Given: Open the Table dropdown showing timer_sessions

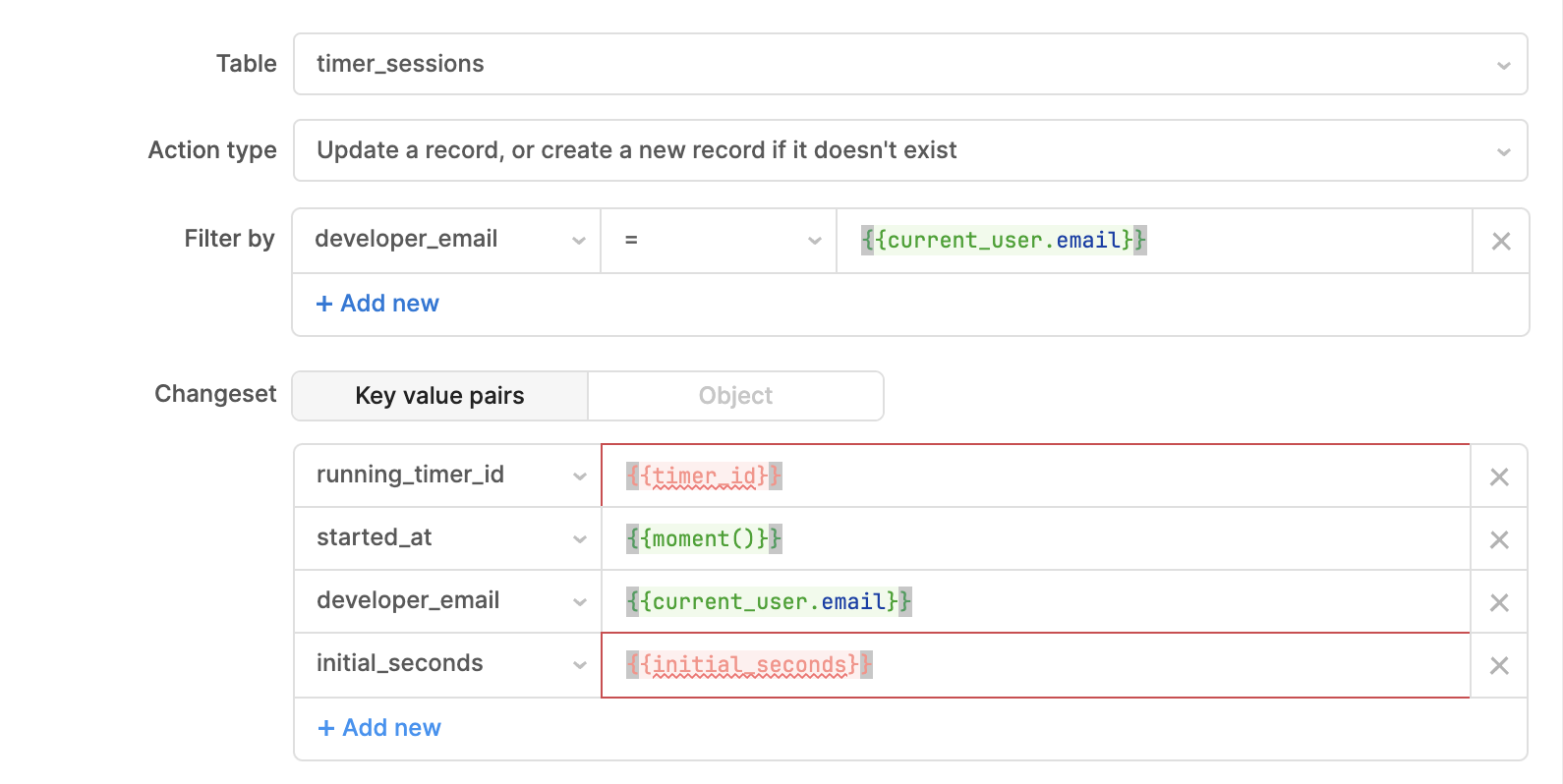Looking at the screenshot, I should pos(910,64).
